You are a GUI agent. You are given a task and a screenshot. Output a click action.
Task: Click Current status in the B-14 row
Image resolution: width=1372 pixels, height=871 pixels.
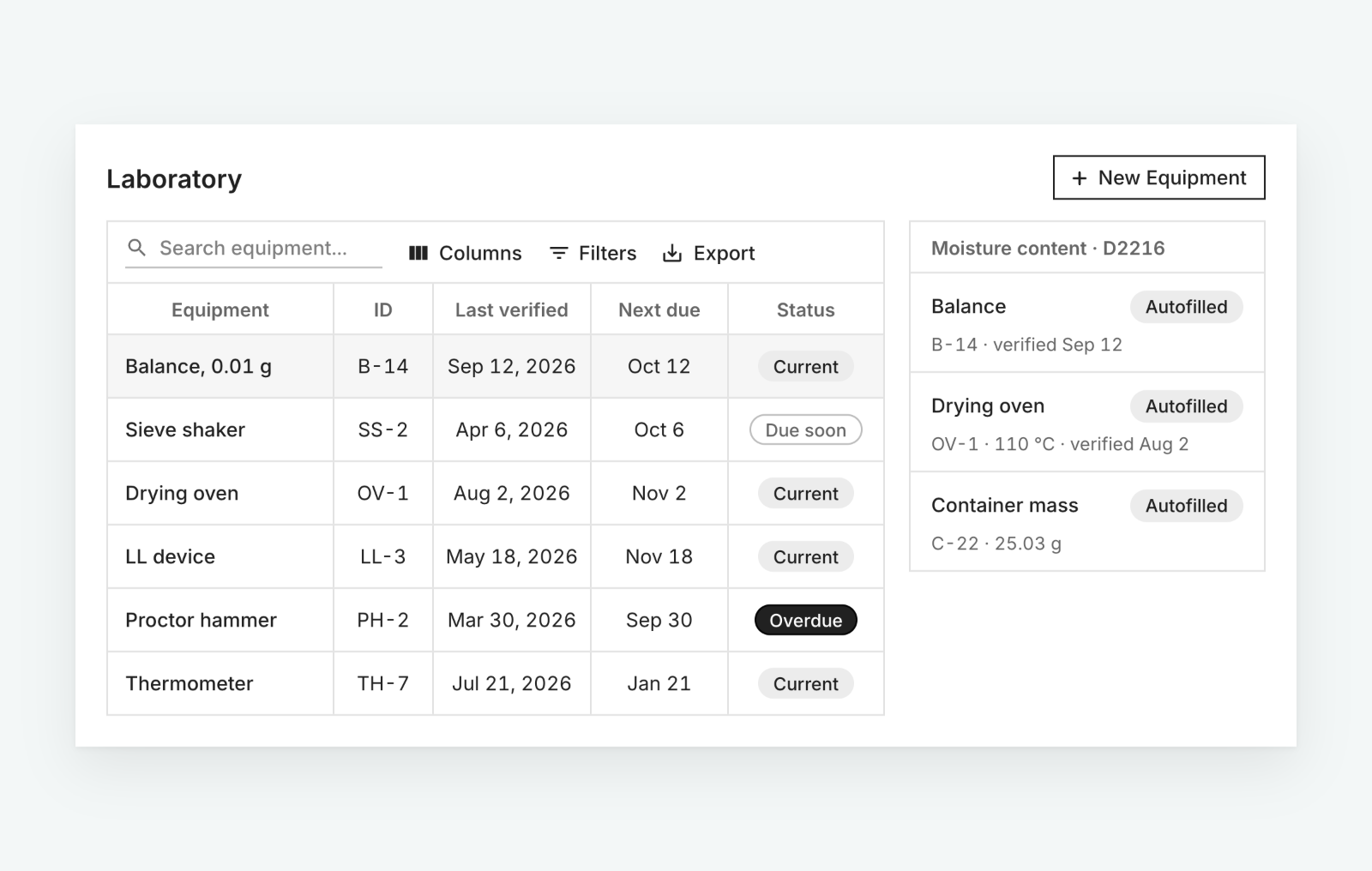point(806,366)
